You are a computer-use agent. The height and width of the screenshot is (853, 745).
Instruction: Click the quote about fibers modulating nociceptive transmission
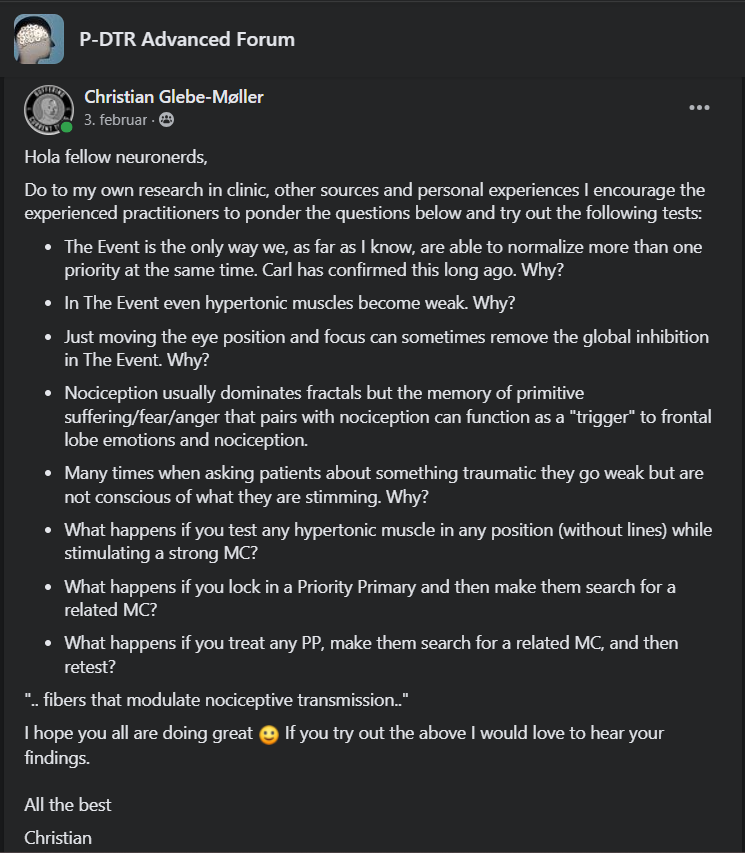(x=218, y=700)
